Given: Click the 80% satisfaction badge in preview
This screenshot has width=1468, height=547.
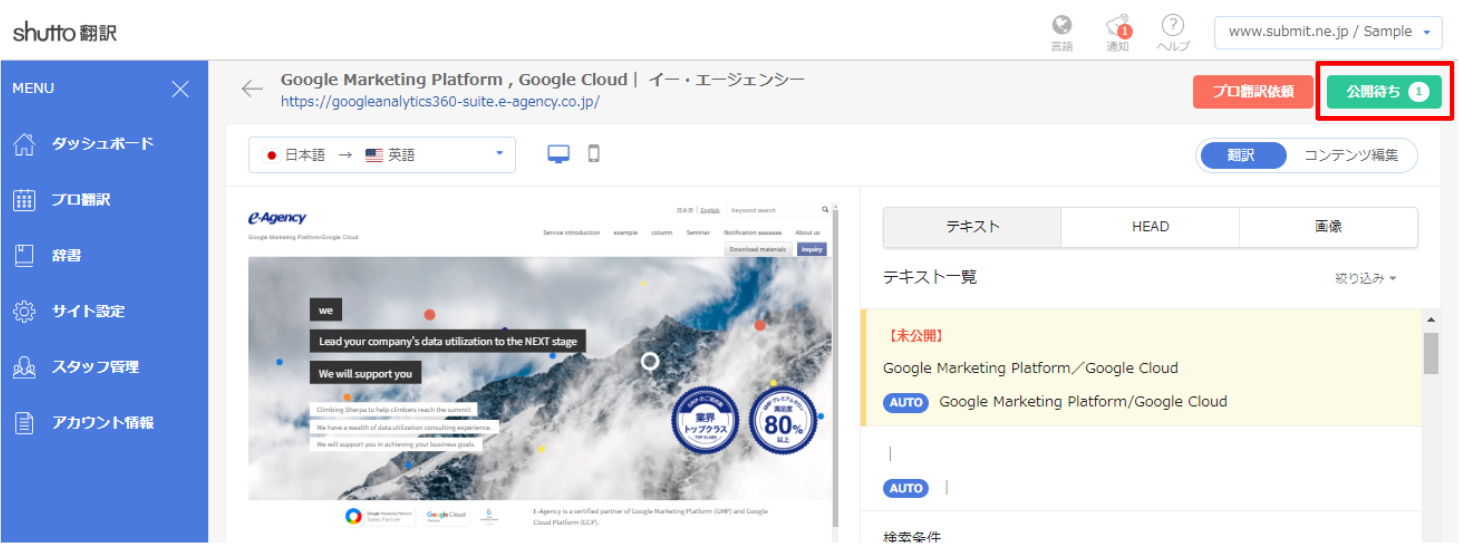Looking at the screenshot, I should pyautogui.click(x=783, y=420).
